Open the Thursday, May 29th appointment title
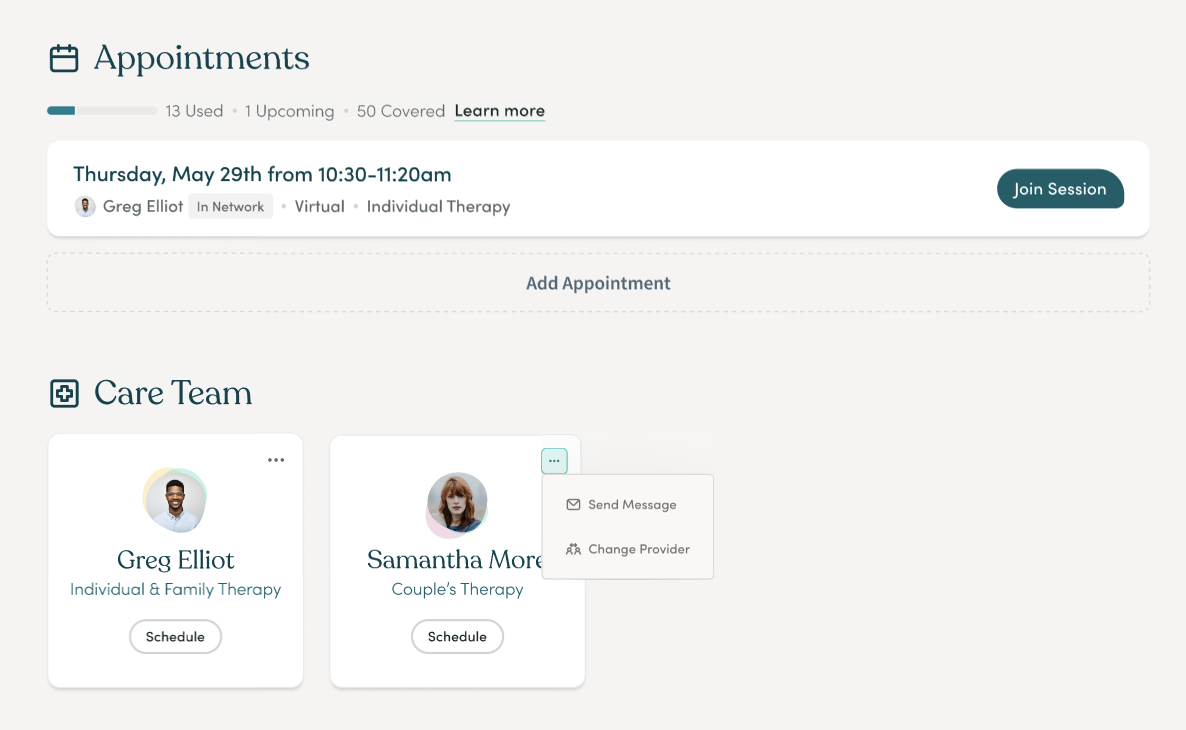 click(262, 175)
